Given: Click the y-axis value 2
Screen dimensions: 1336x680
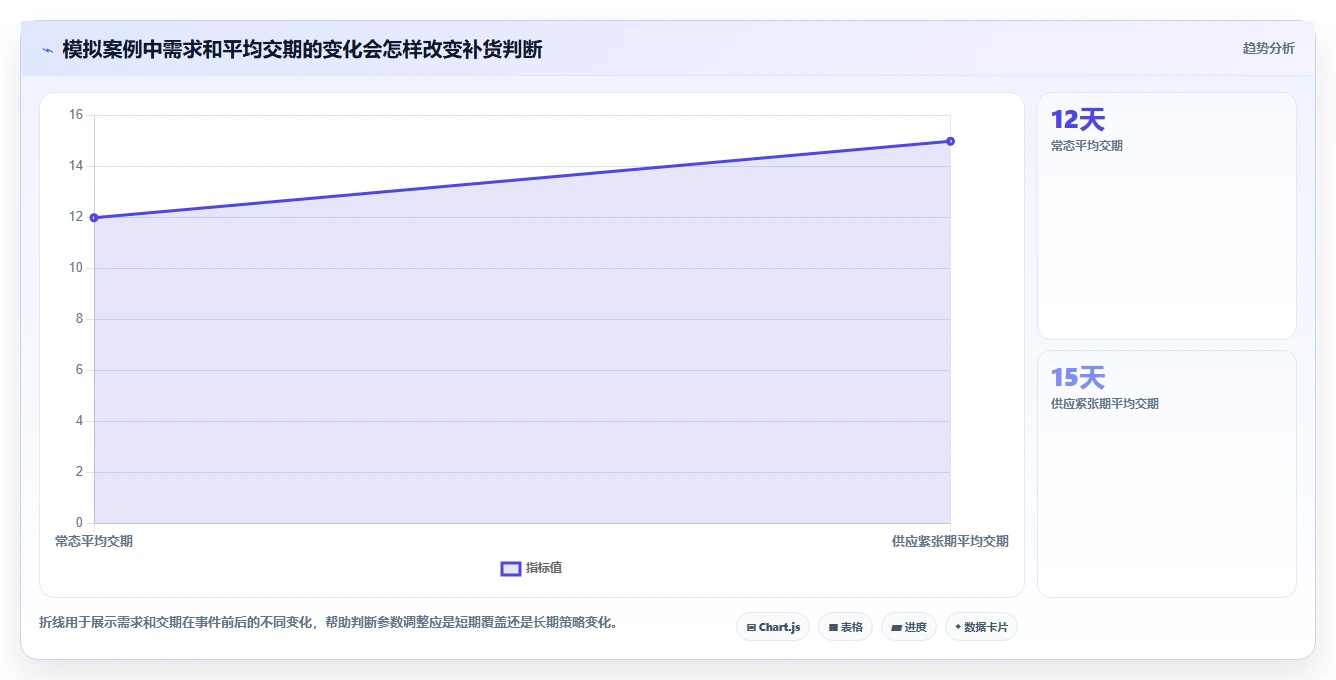Looking at the screenshot, I should (80, 472).
